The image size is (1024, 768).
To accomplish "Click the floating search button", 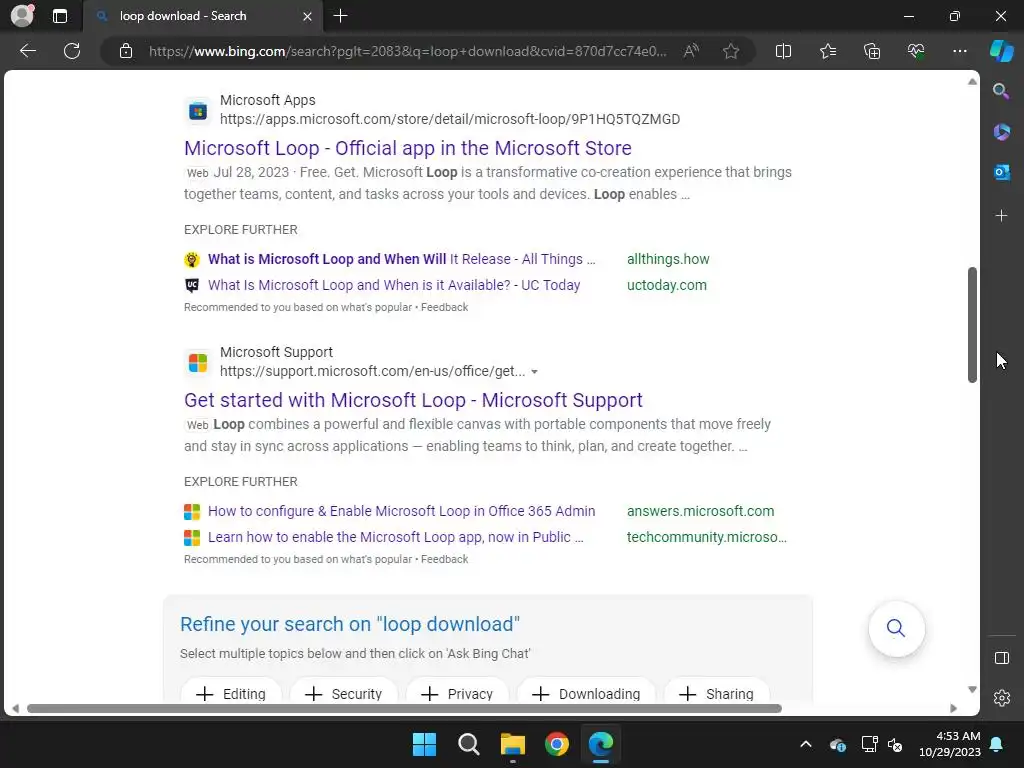I will (x=896, y=628).
